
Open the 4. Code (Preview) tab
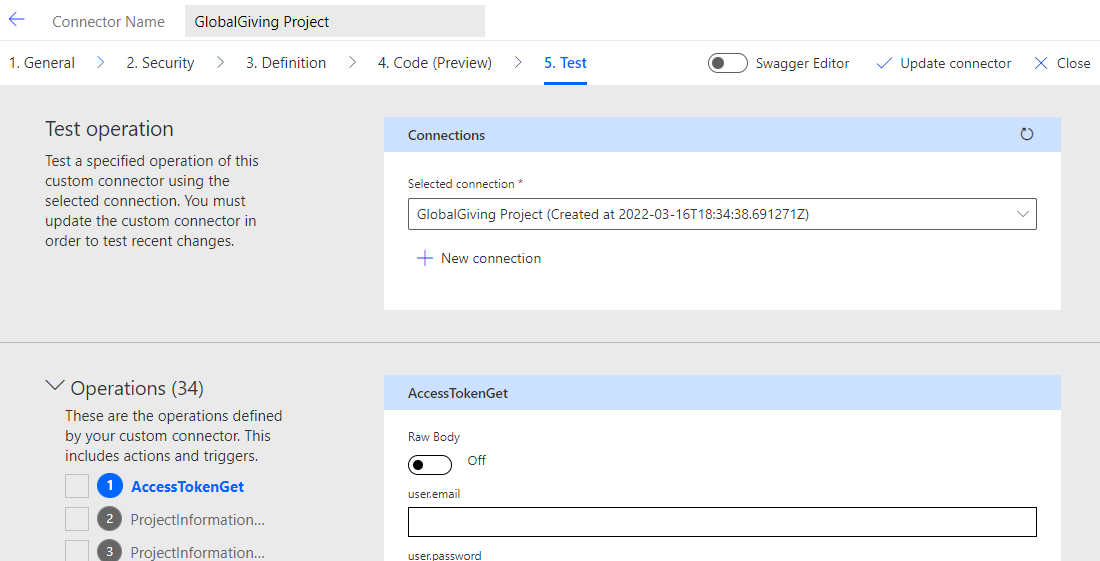434,62
